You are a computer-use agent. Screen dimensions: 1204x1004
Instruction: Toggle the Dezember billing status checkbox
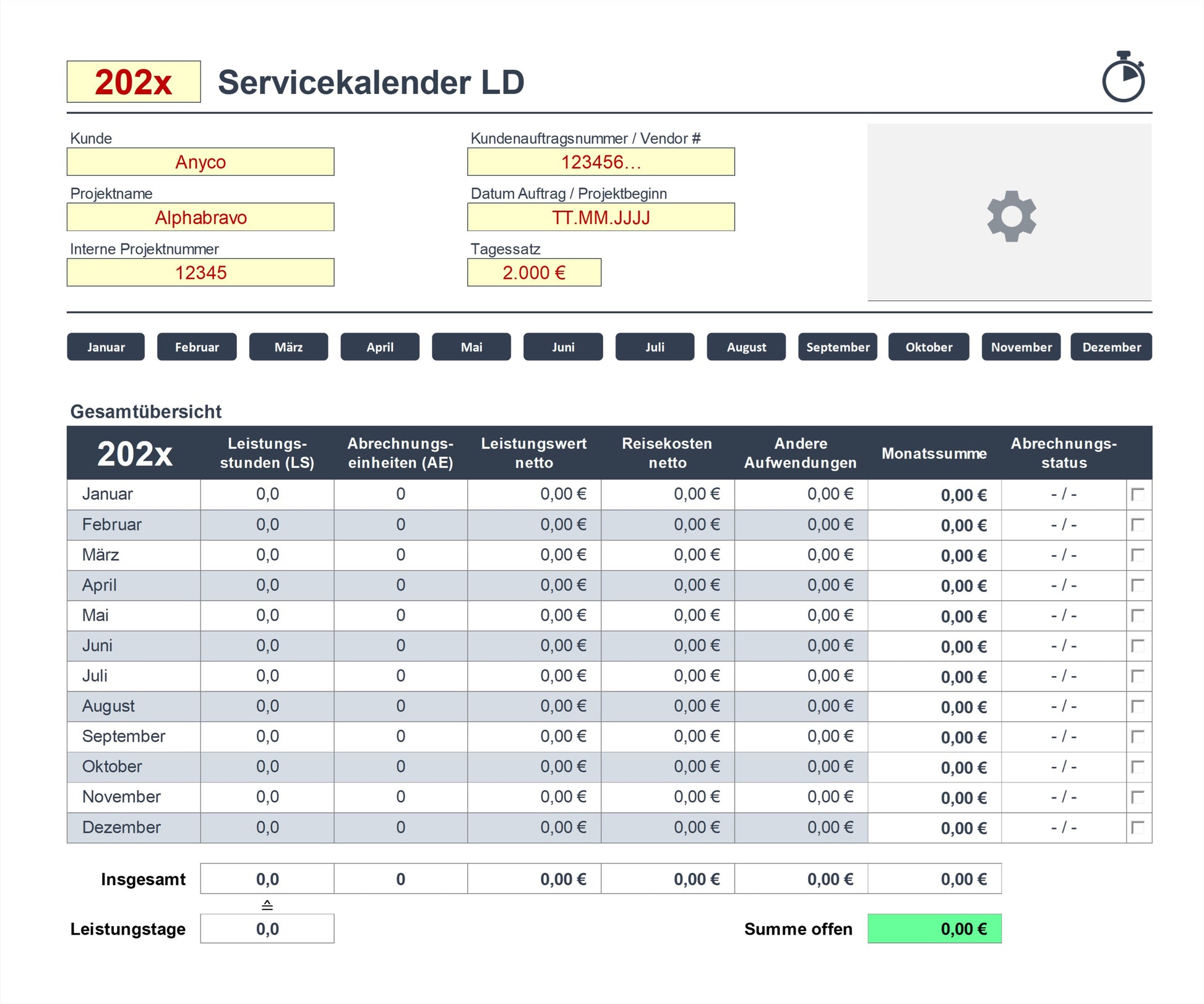(1137, 827)
